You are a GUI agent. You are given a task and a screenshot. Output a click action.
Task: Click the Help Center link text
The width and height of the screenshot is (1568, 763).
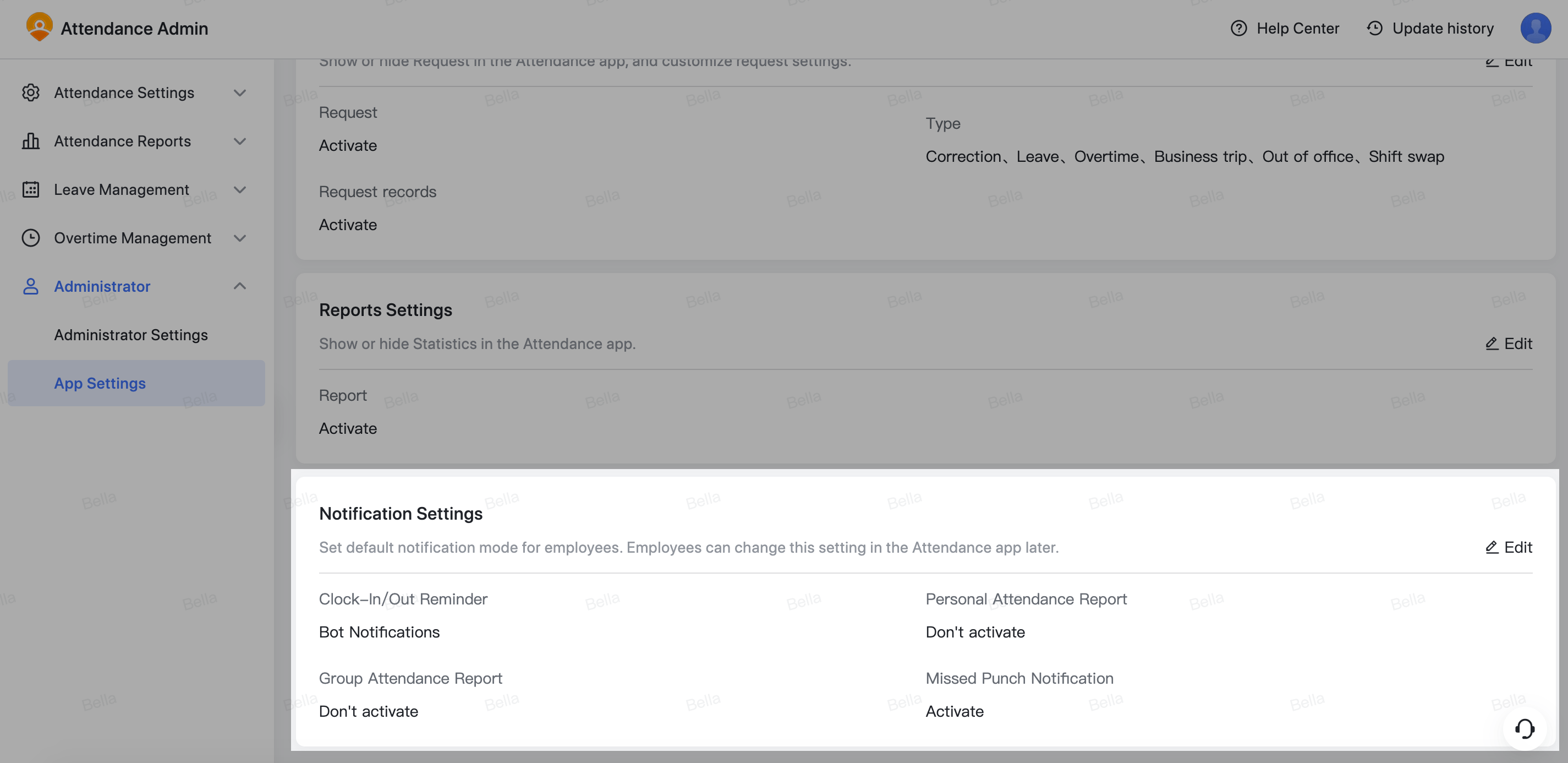tap(1297, 28)
